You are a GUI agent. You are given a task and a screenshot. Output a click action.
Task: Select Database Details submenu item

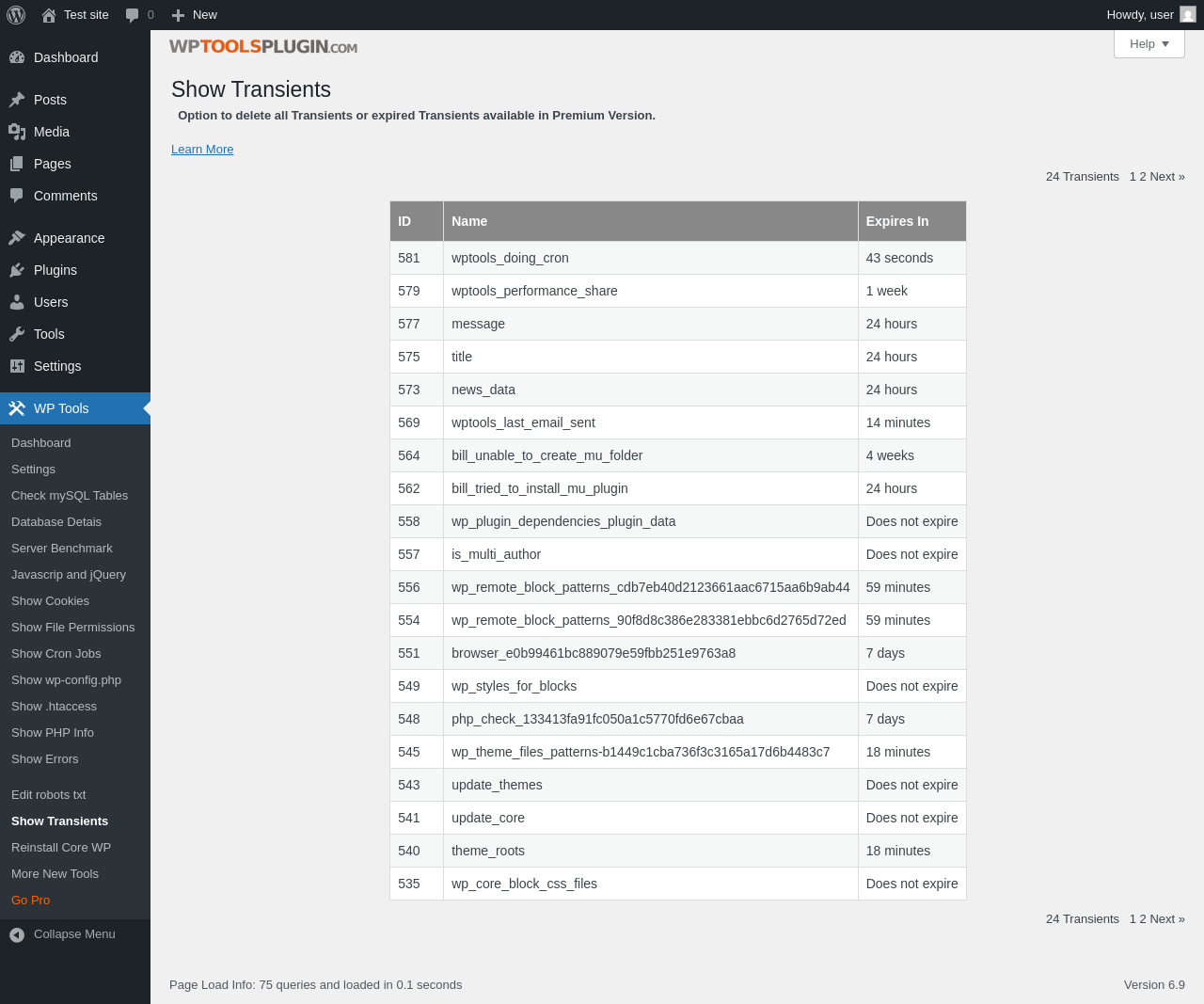click(56, 522)
